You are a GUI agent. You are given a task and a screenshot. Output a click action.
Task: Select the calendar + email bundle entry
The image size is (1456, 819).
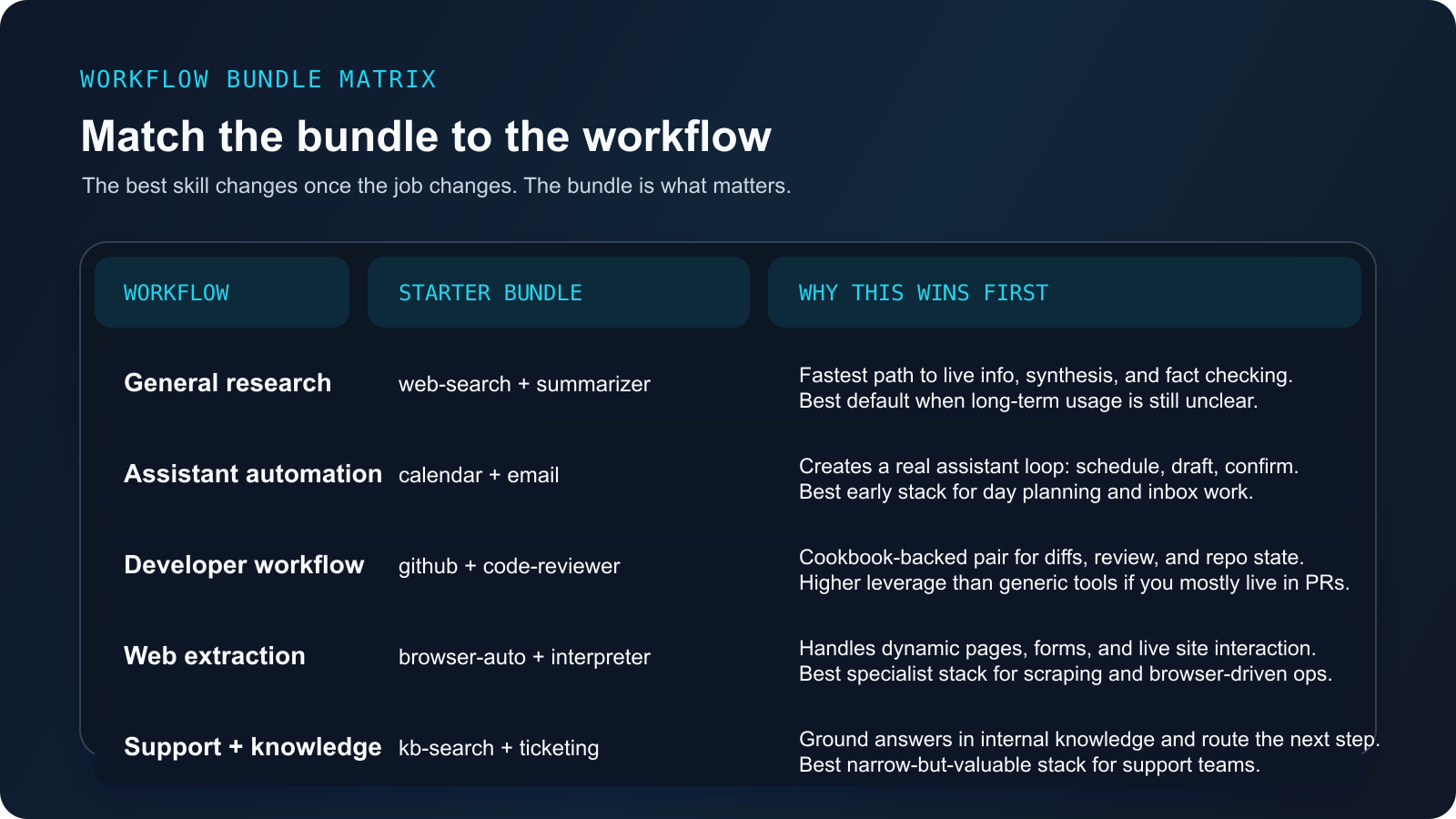pos(479,474)
